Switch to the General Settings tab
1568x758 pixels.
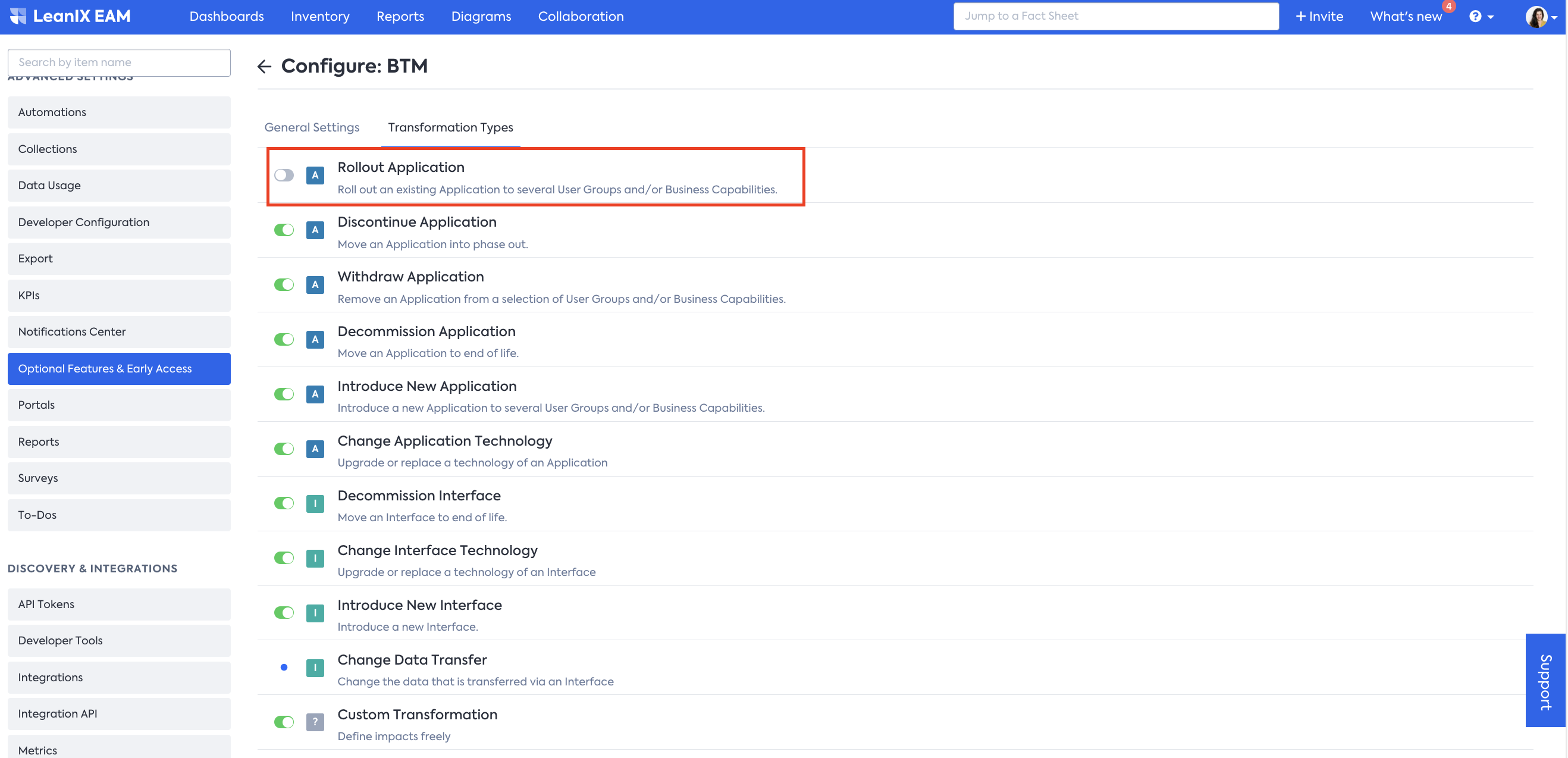click(312, 127)
